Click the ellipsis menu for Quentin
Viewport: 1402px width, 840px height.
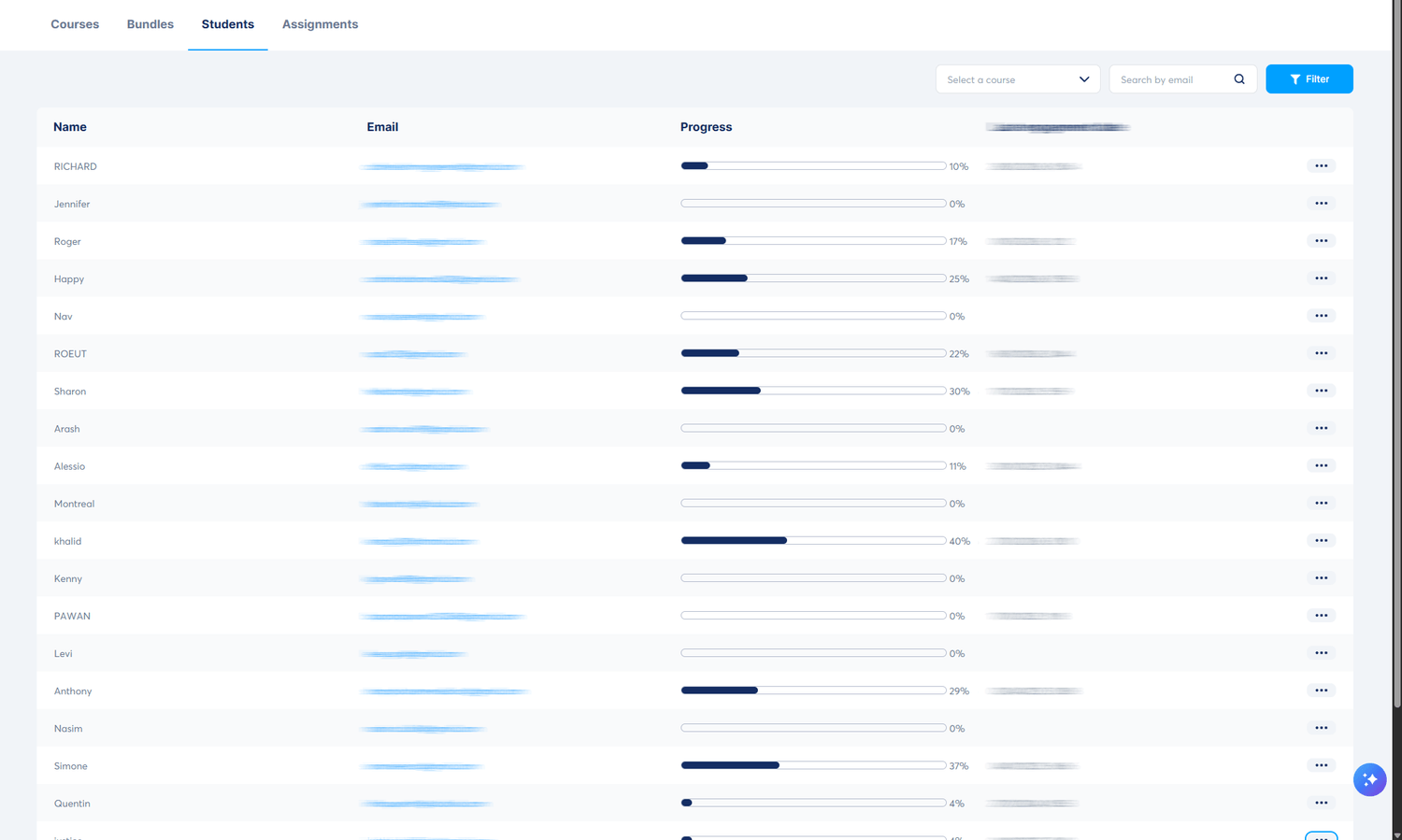[1321, 803]
